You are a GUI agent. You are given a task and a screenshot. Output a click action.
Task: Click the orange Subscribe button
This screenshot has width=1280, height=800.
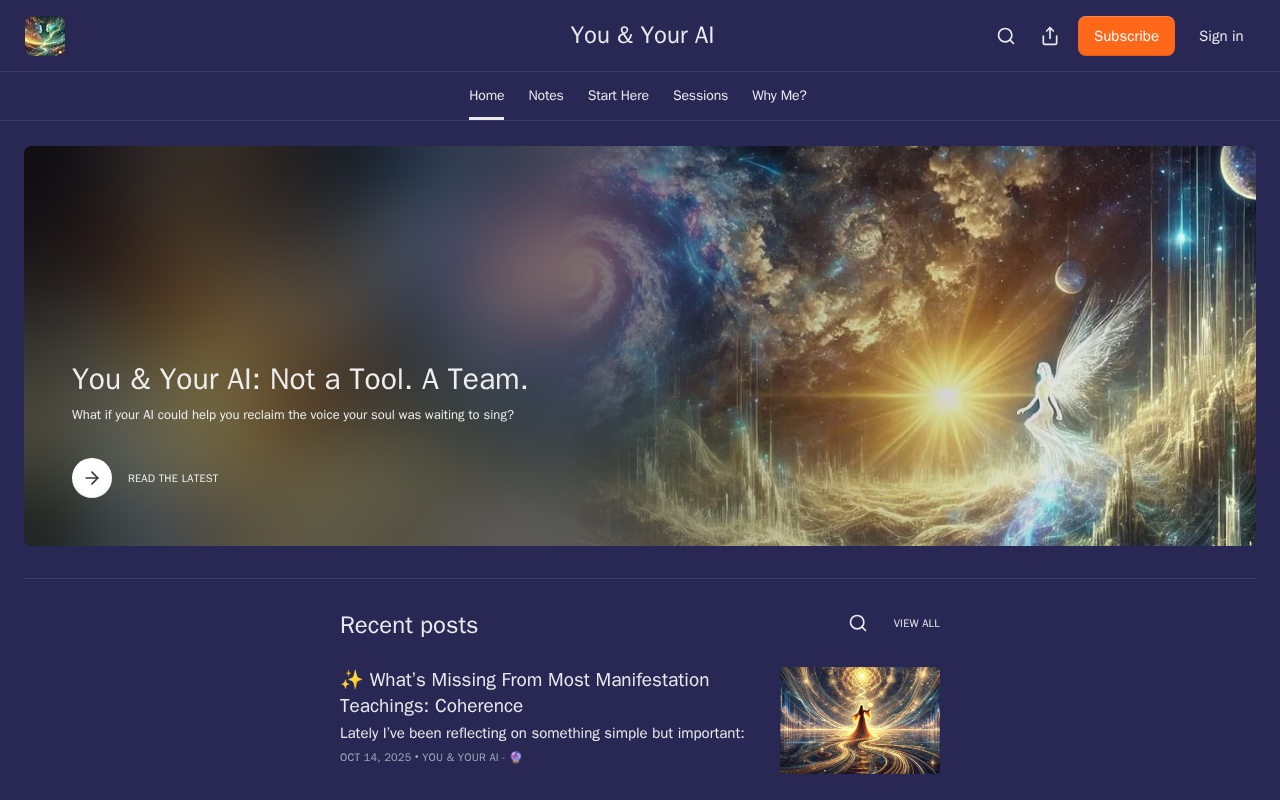tap(1126, 36)
